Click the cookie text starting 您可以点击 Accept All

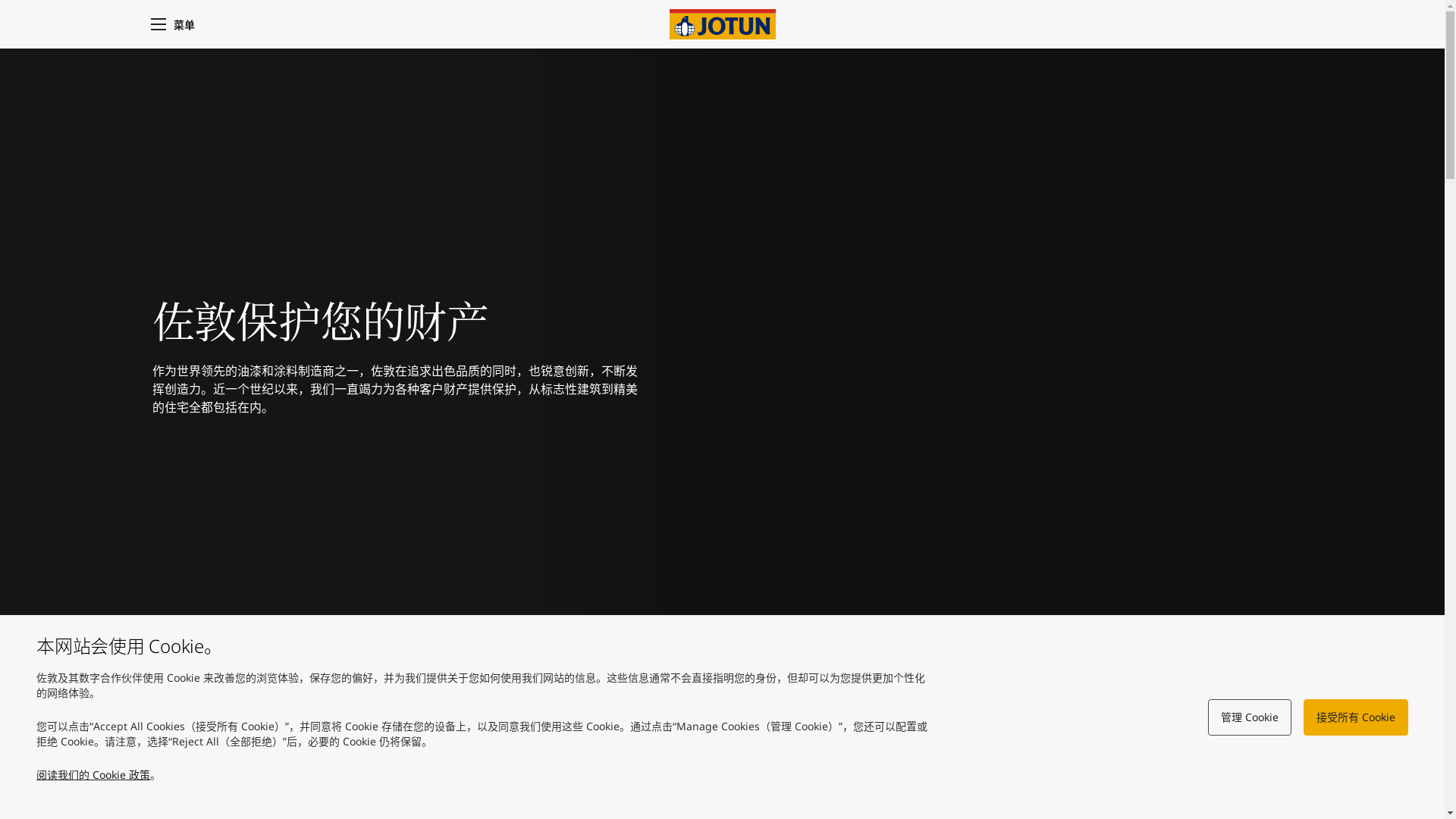[x=482, y=734]
